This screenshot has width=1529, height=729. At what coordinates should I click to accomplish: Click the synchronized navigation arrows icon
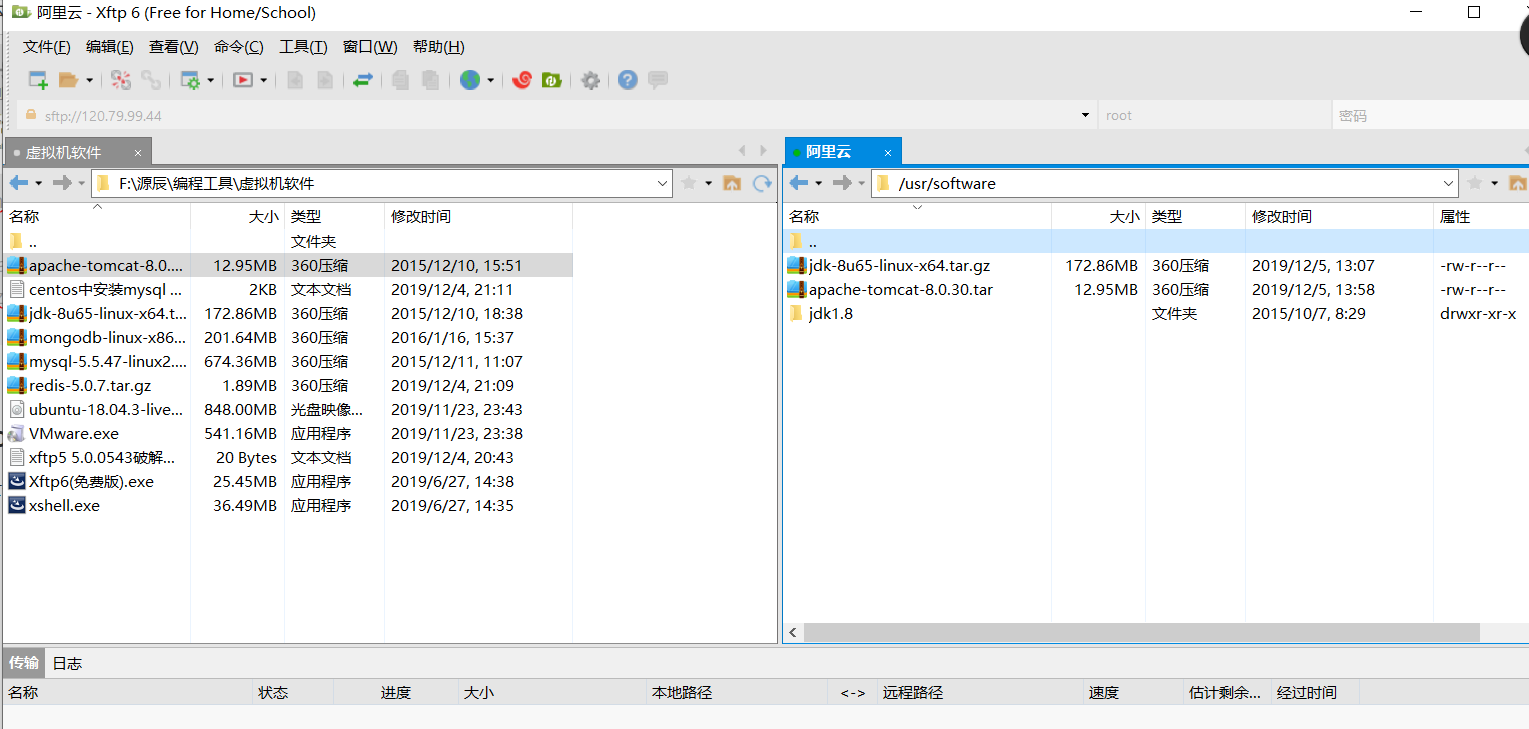tap(363, 80)
